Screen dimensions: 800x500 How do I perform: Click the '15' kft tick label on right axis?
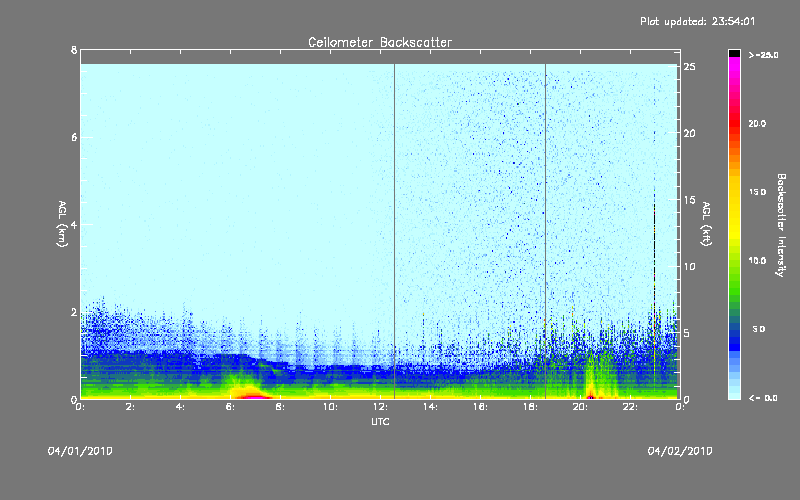(x=689, y=200)
